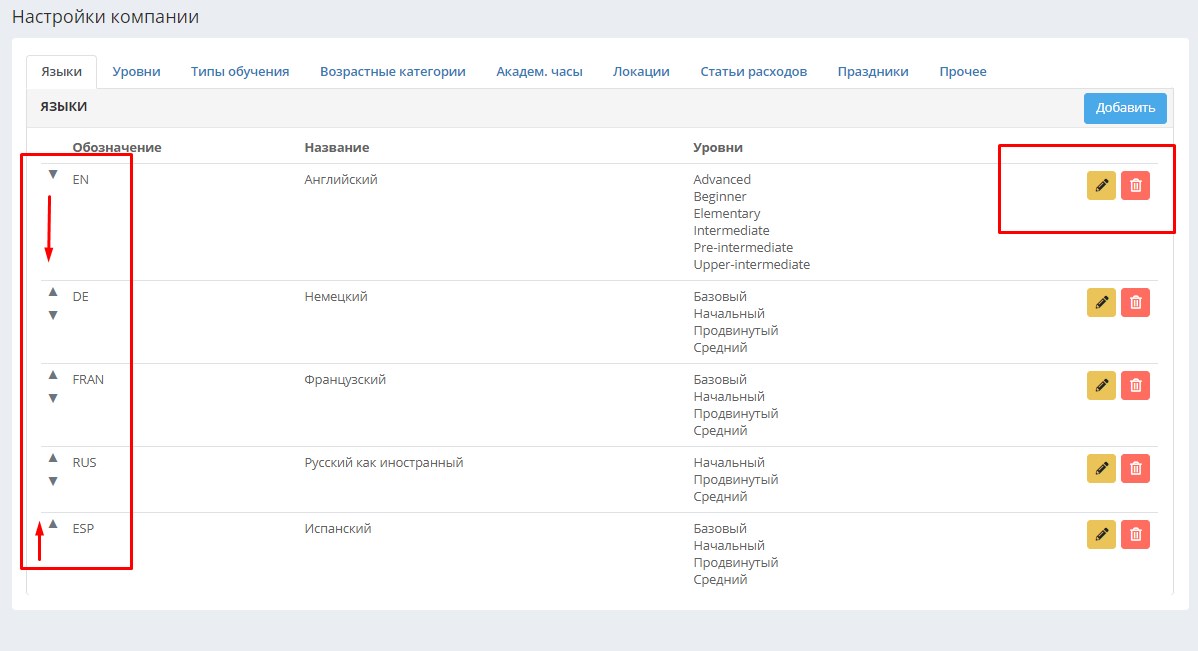Delete the EN English language row
This screenshot has height=651, width=1198.
(1135, 186)
